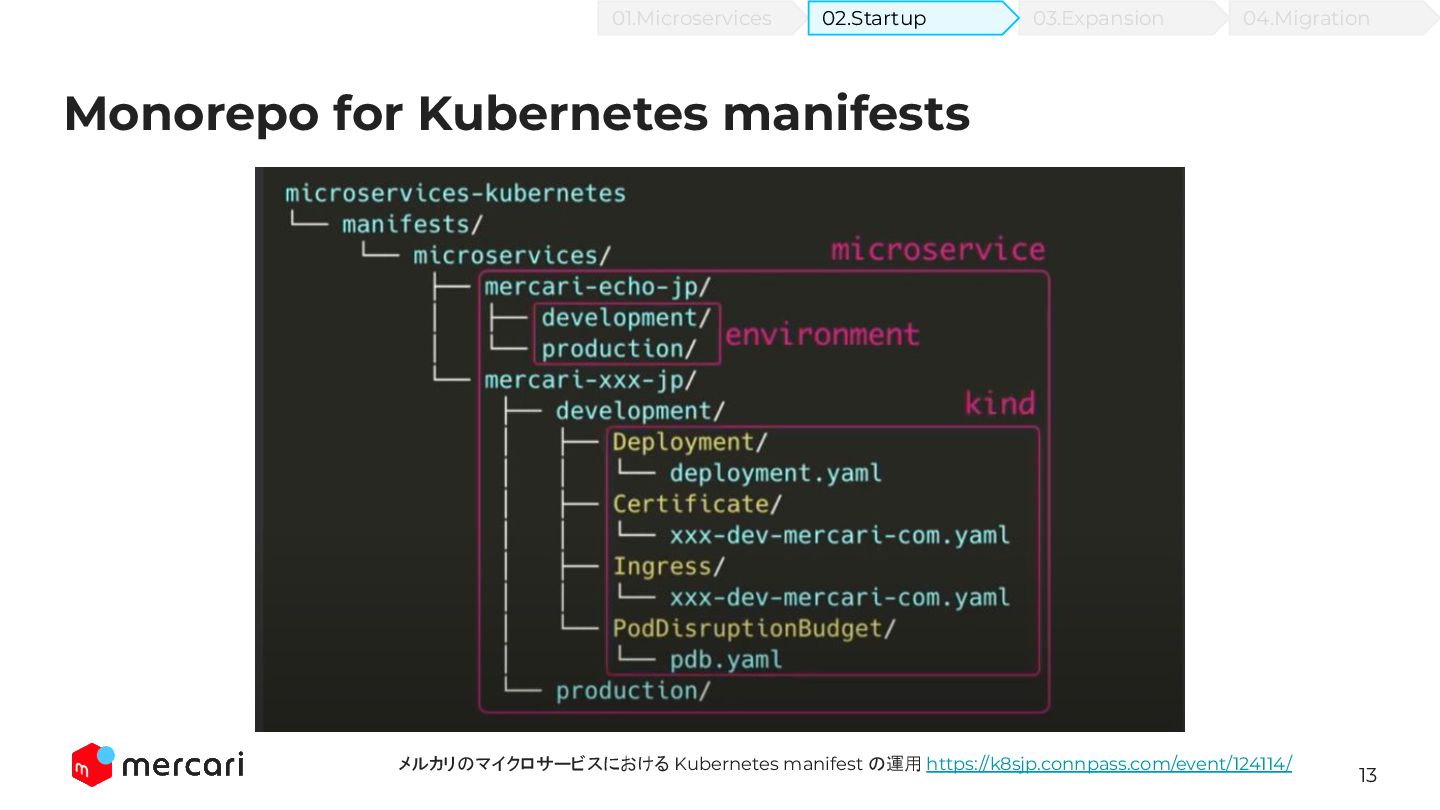Click 'xxx-dev-mercari-com.yaml' under Certificate
Image resolution: width=1440 pixels, height=810 pixels.
tap(839, 535)
